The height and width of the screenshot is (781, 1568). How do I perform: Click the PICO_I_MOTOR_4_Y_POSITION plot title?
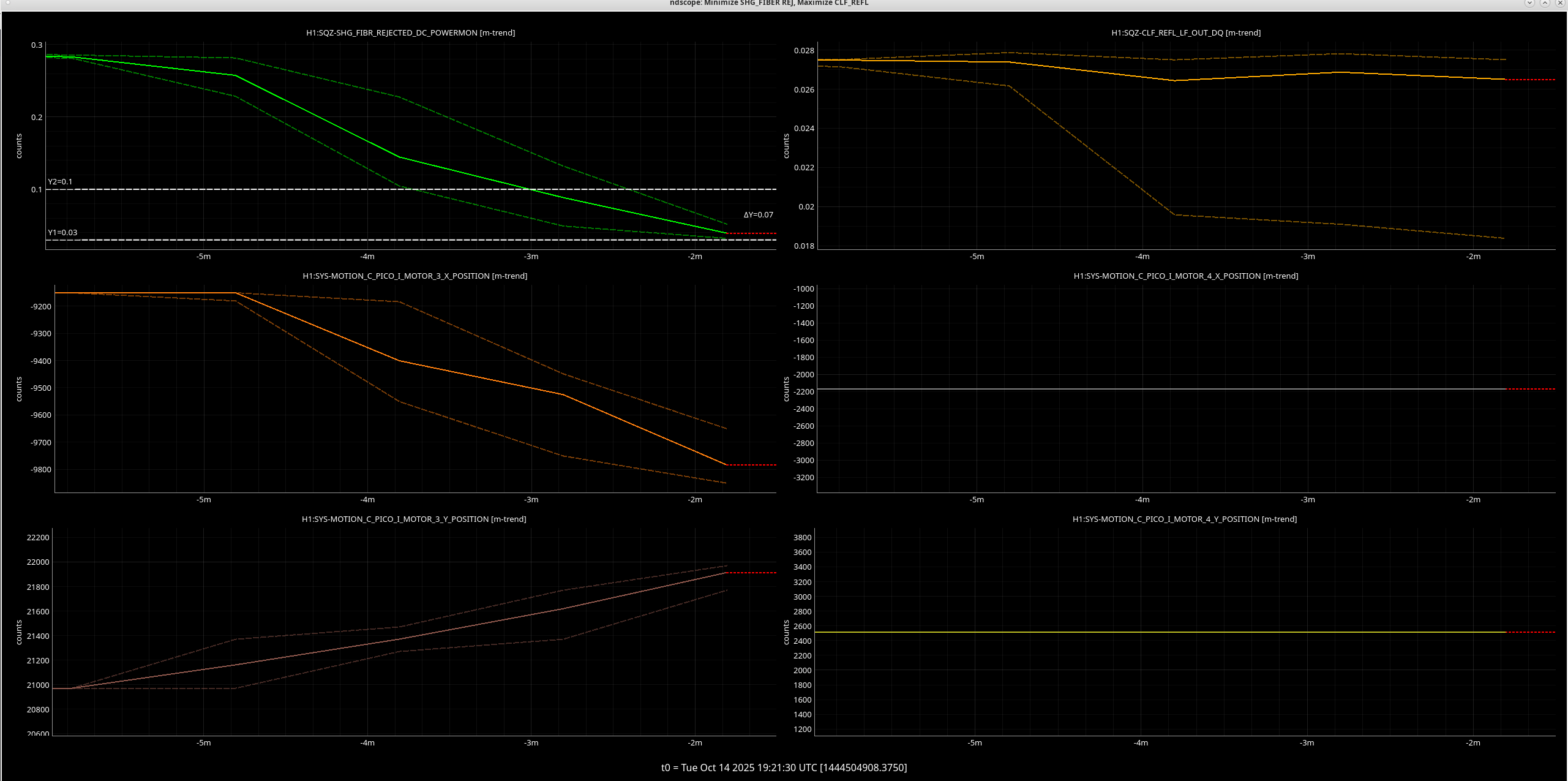(1184, 519)
